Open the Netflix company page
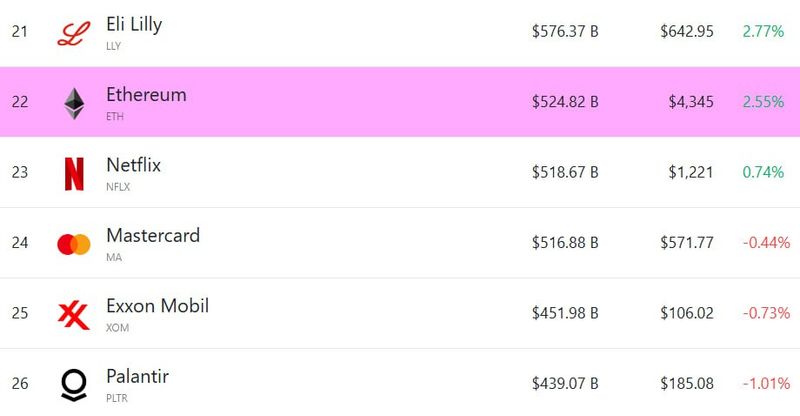 134,165
